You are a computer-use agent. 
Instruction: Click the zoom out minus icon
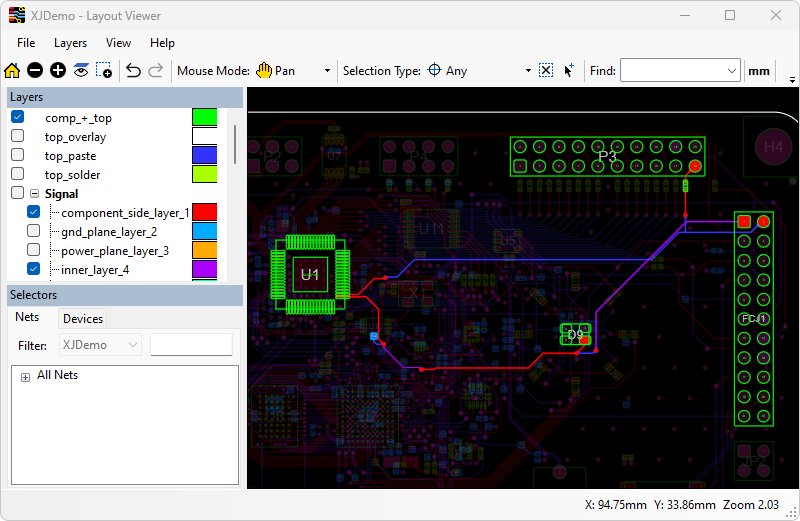click(35, 71)
